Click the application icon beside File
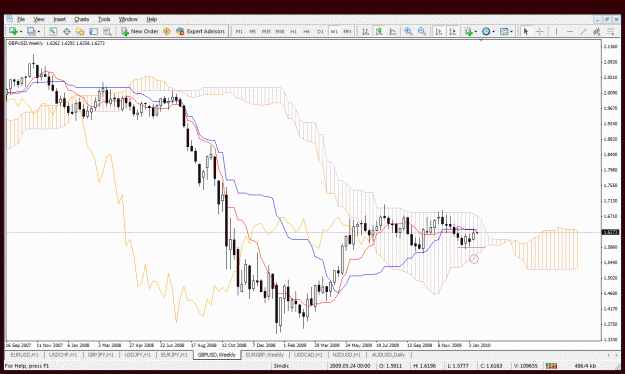625x374 pixels. [x=9, y=19]
